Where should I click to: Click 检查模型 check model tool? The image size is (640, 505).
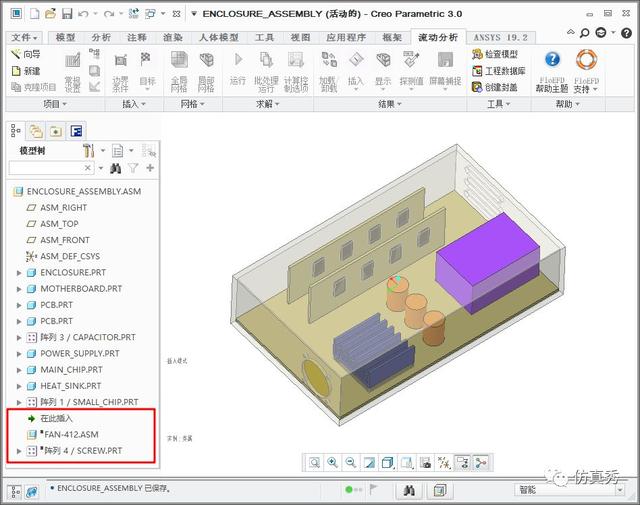tap(495, 54)
